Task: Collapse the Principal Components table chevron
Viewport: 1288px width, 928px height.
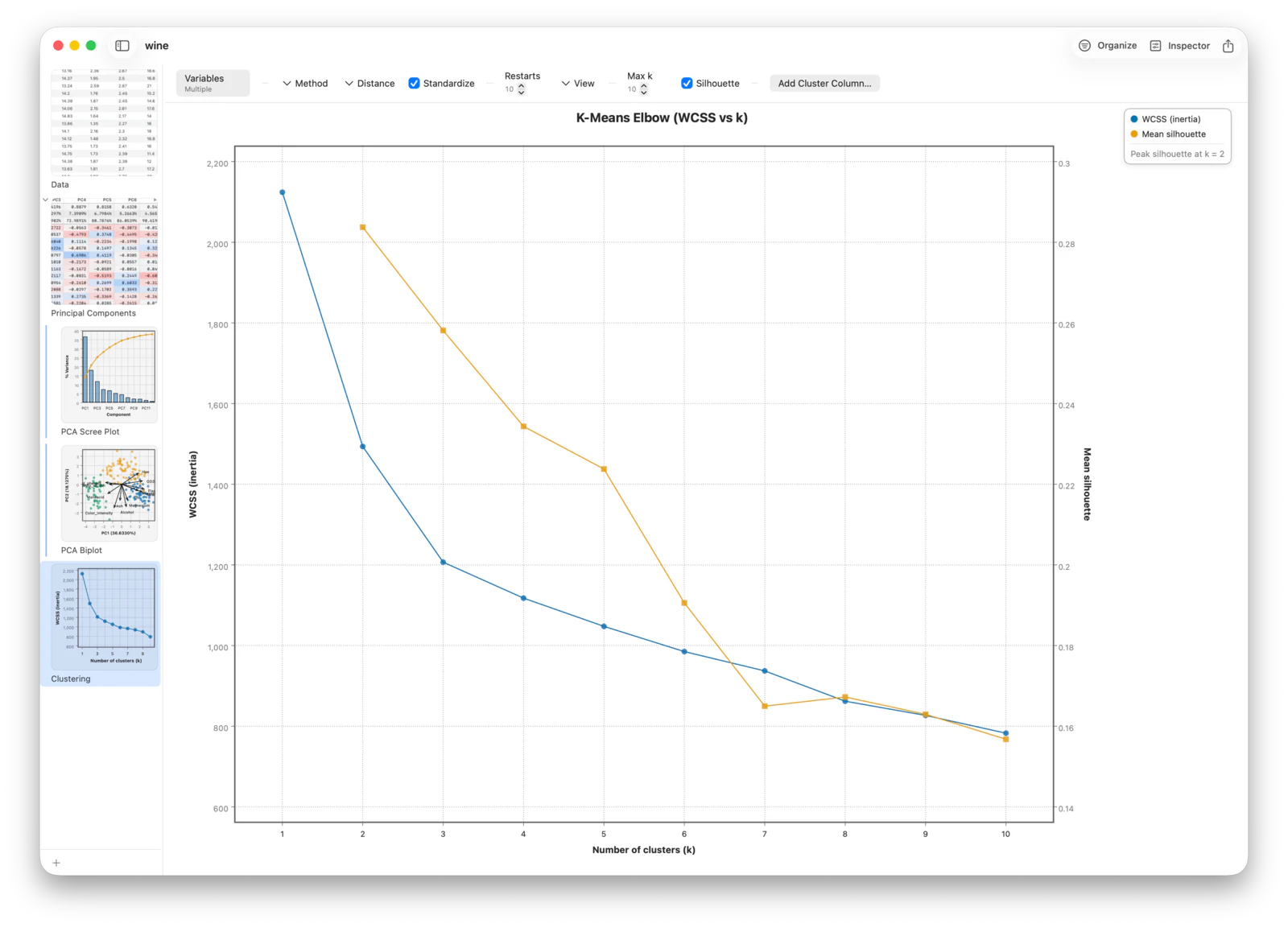Action: coord(45,199)
